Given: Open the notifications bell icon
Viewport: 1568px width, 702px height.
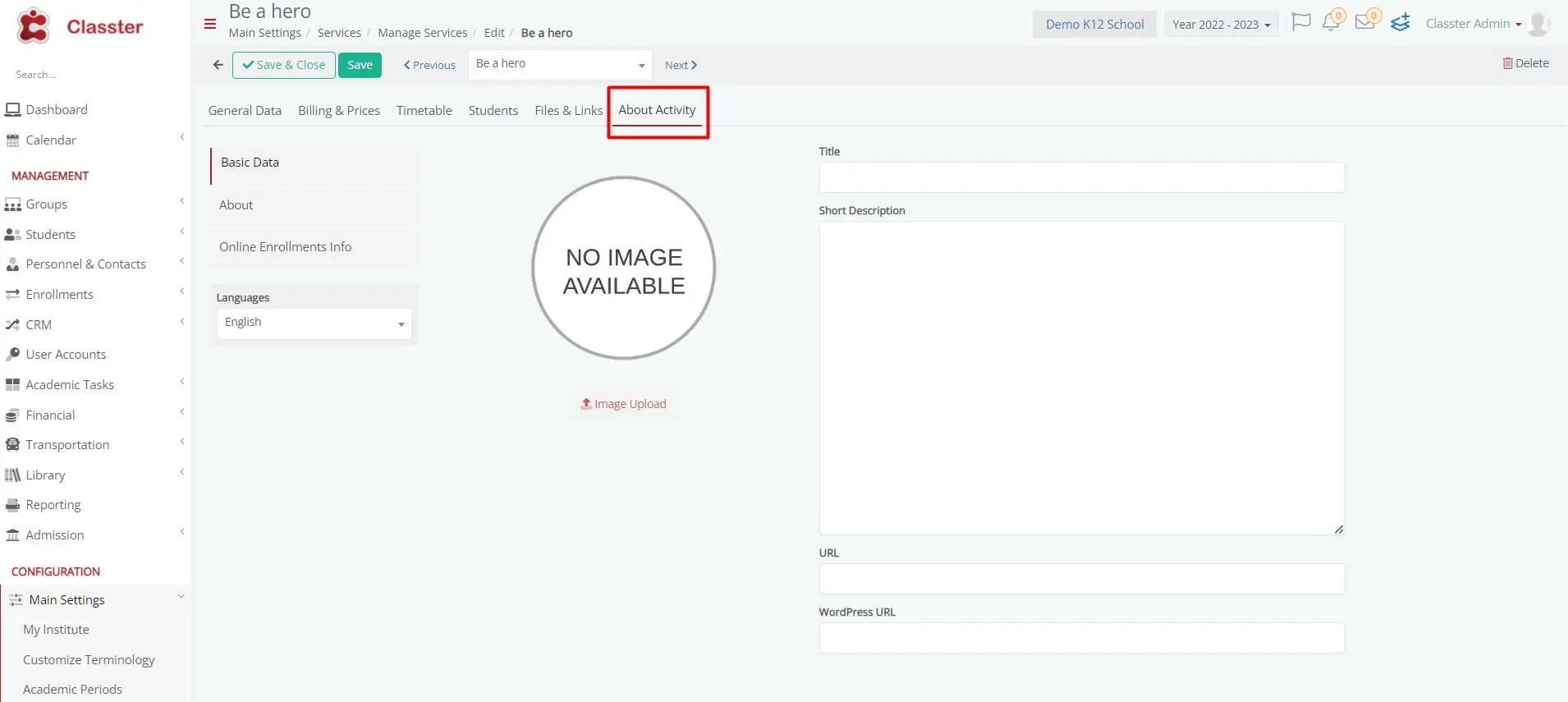Looking at the screenshot, I should click(1331, 22).
